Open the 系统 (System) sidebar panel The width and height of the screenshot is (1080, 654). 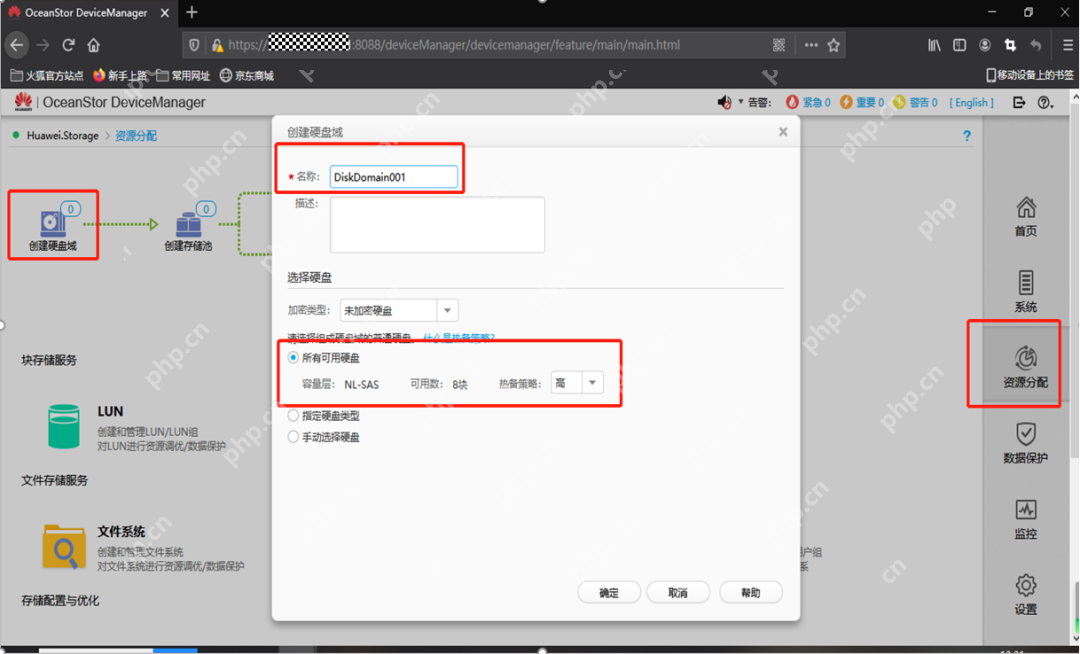pyautogui.click(x=1026, y=289)
